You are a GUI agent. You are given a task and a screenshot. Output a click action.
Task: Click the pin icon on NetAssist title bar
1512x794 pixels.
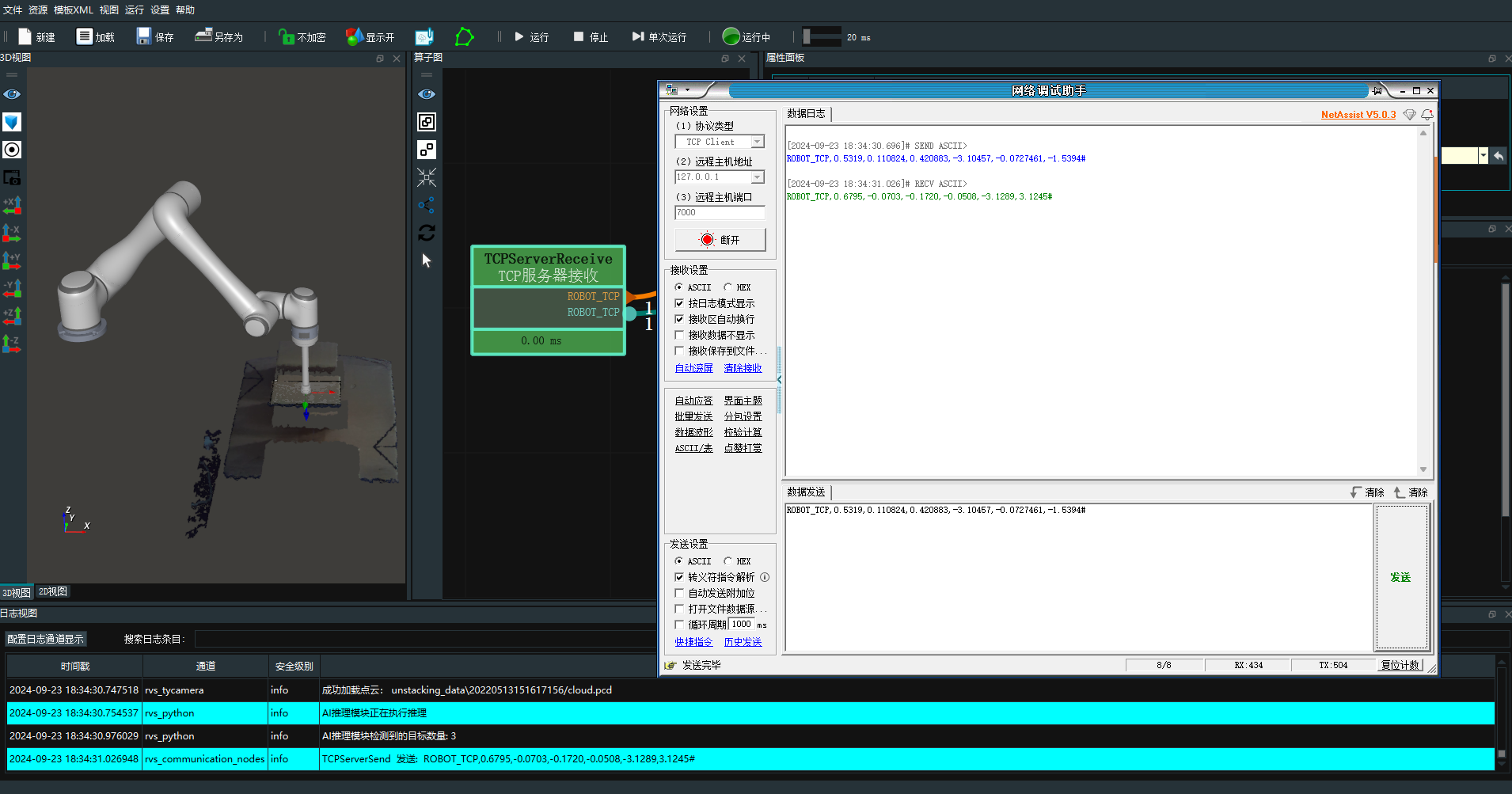[1377, 90]
